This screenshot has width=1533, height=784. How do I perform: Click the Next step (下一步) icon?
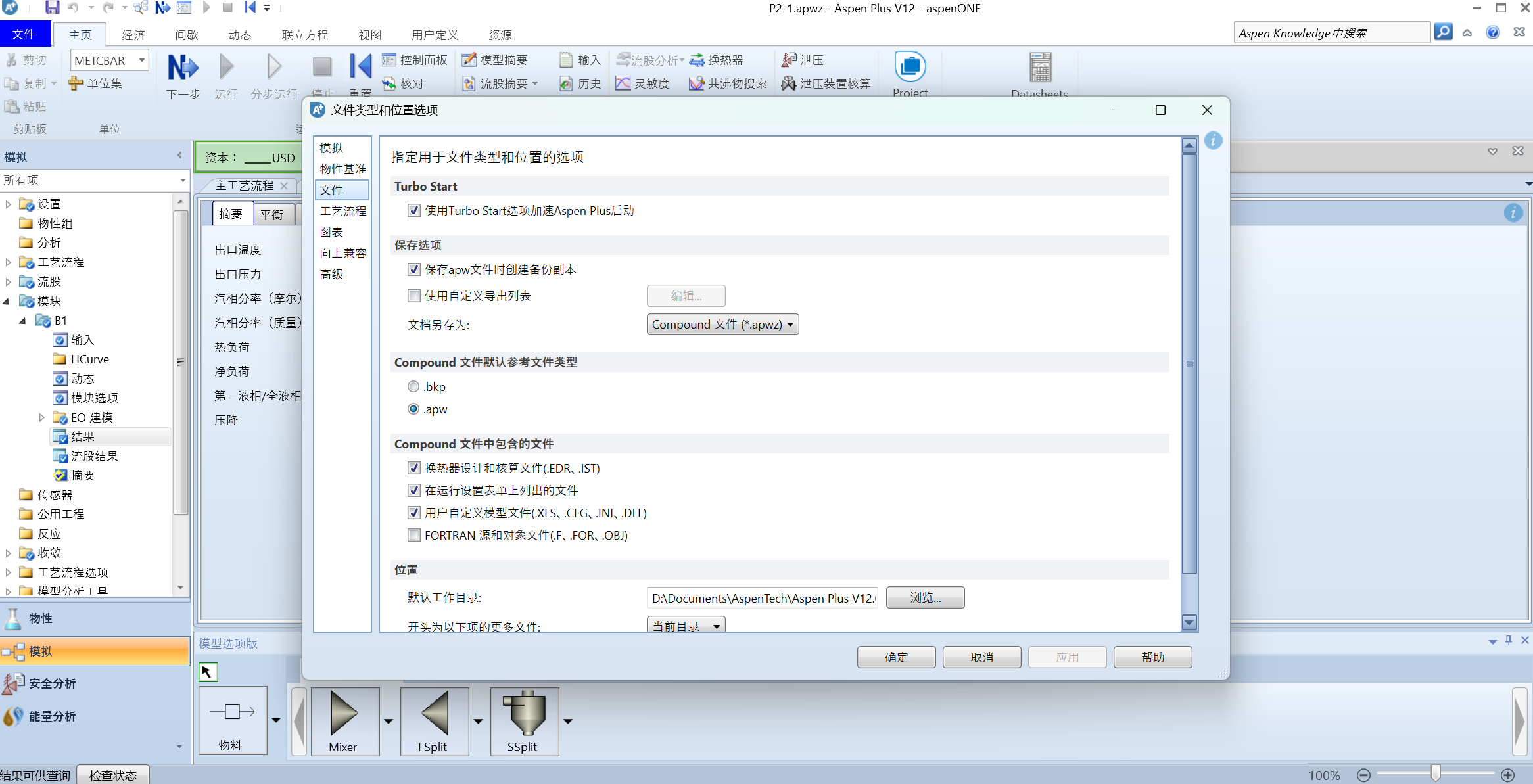[183, 68]
